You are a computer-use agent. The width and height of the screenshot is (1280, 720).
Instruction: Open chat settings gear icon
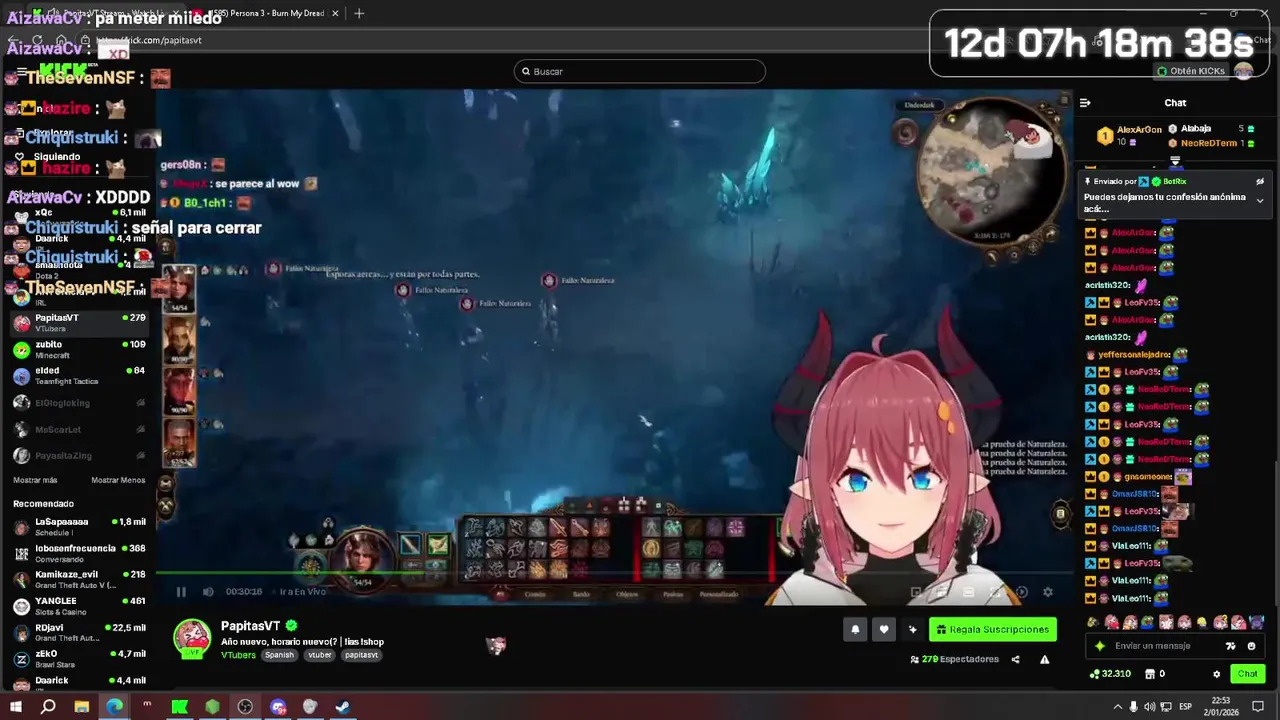1216,674
